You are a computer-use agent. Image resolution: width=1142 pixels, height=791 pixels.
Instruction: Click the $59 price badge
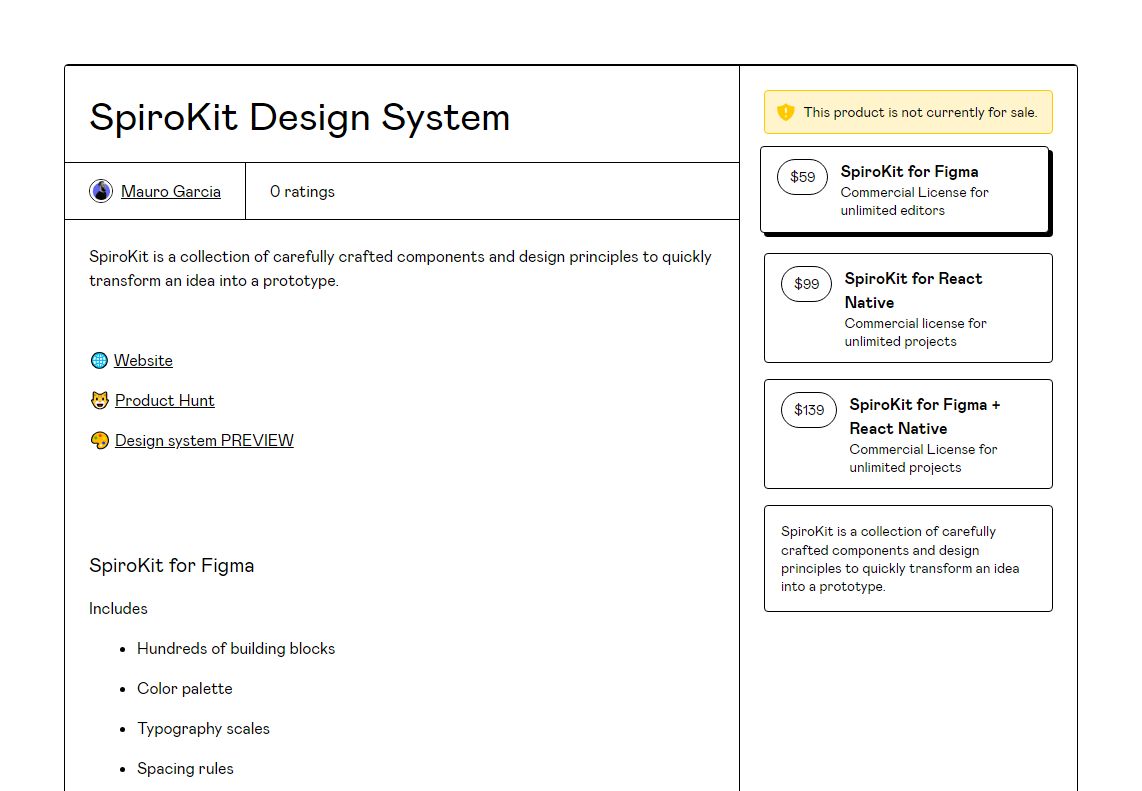(802, 177)
